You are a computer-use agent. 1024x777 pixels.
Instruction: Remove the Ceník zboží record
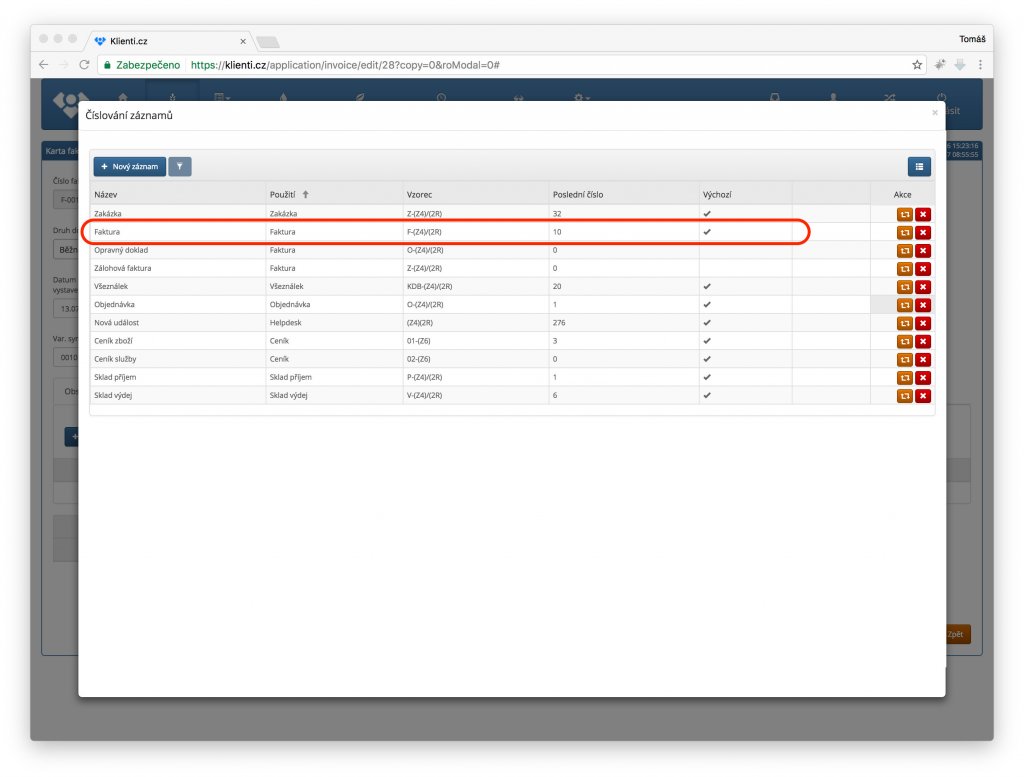point(923,341)
